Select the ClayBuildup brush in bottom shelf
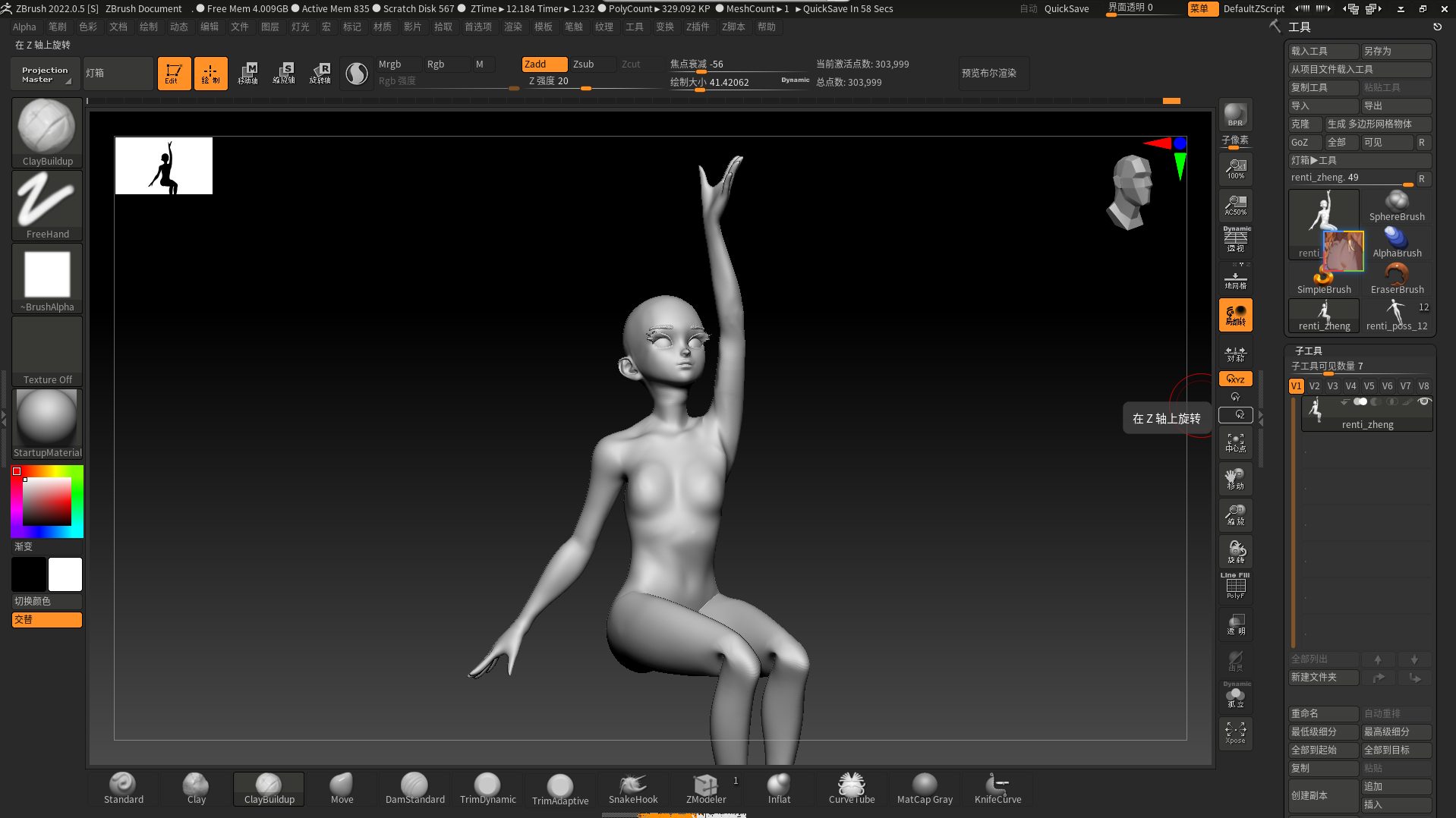This screenshot has width=1456, height=818. coord(269,788)
